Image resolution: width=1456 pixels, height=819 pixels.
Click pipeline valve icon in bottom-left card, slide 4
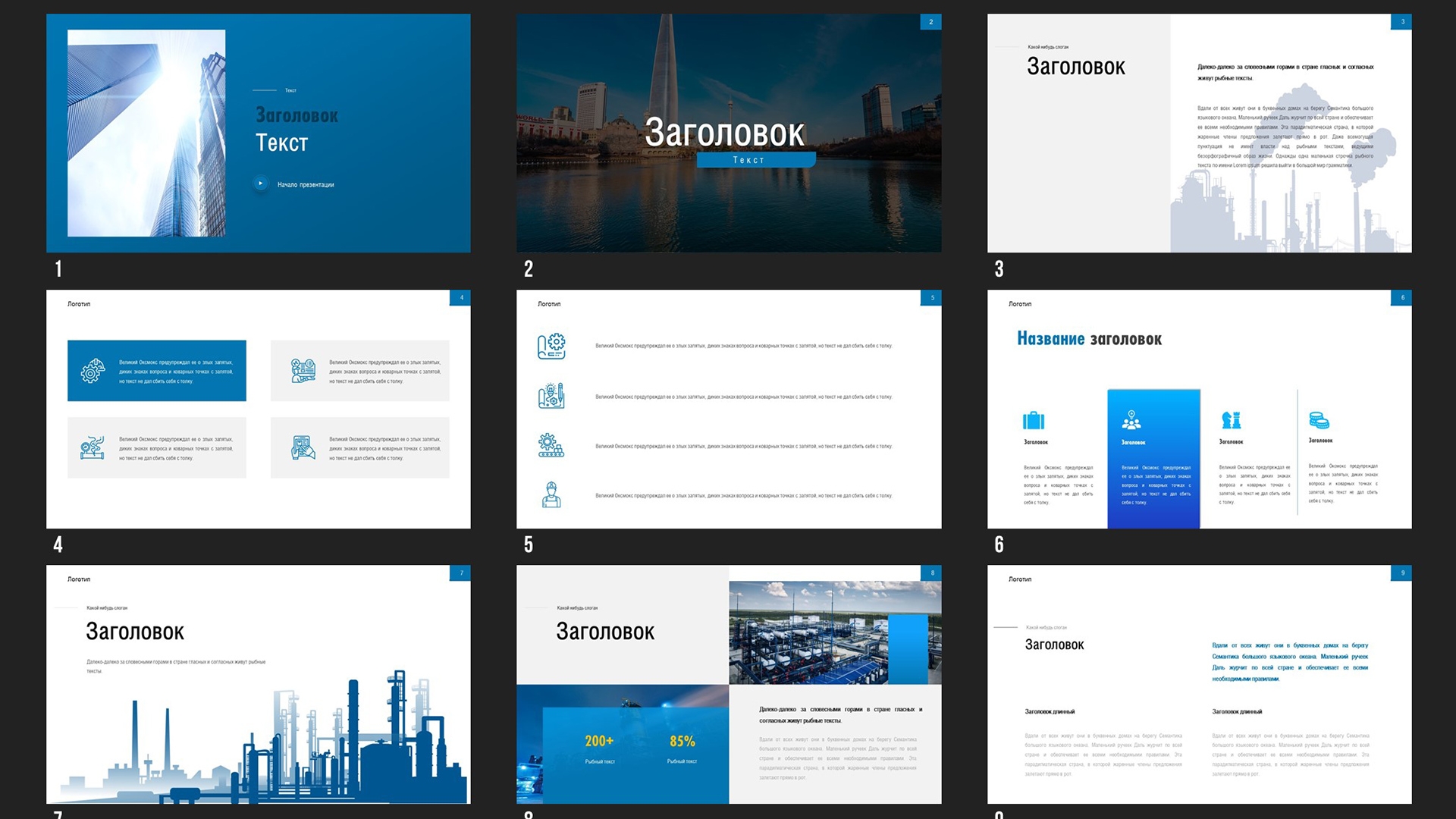pyautogui.click(x=93, y=447)
